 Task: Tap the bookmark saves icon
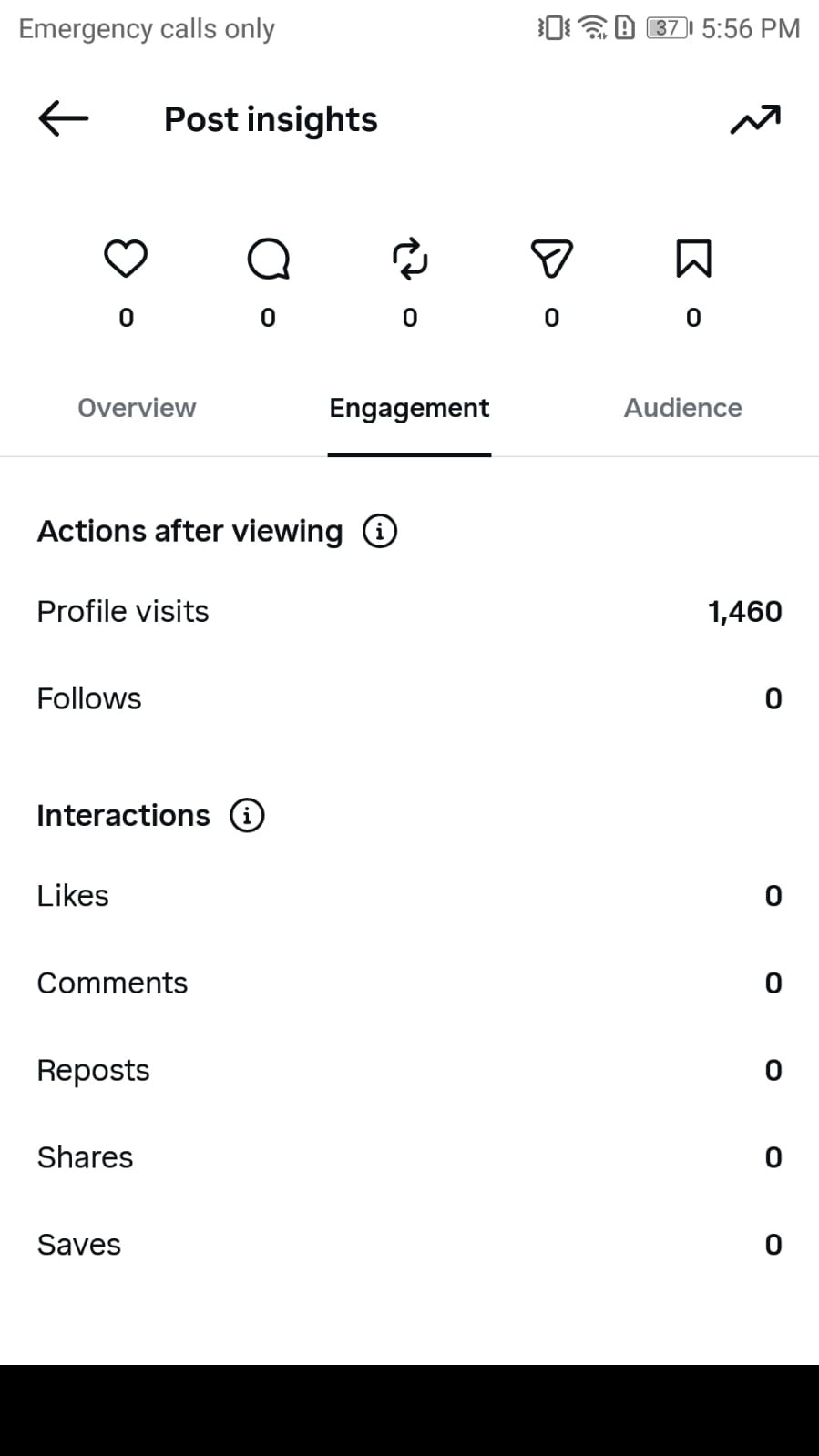693,259
